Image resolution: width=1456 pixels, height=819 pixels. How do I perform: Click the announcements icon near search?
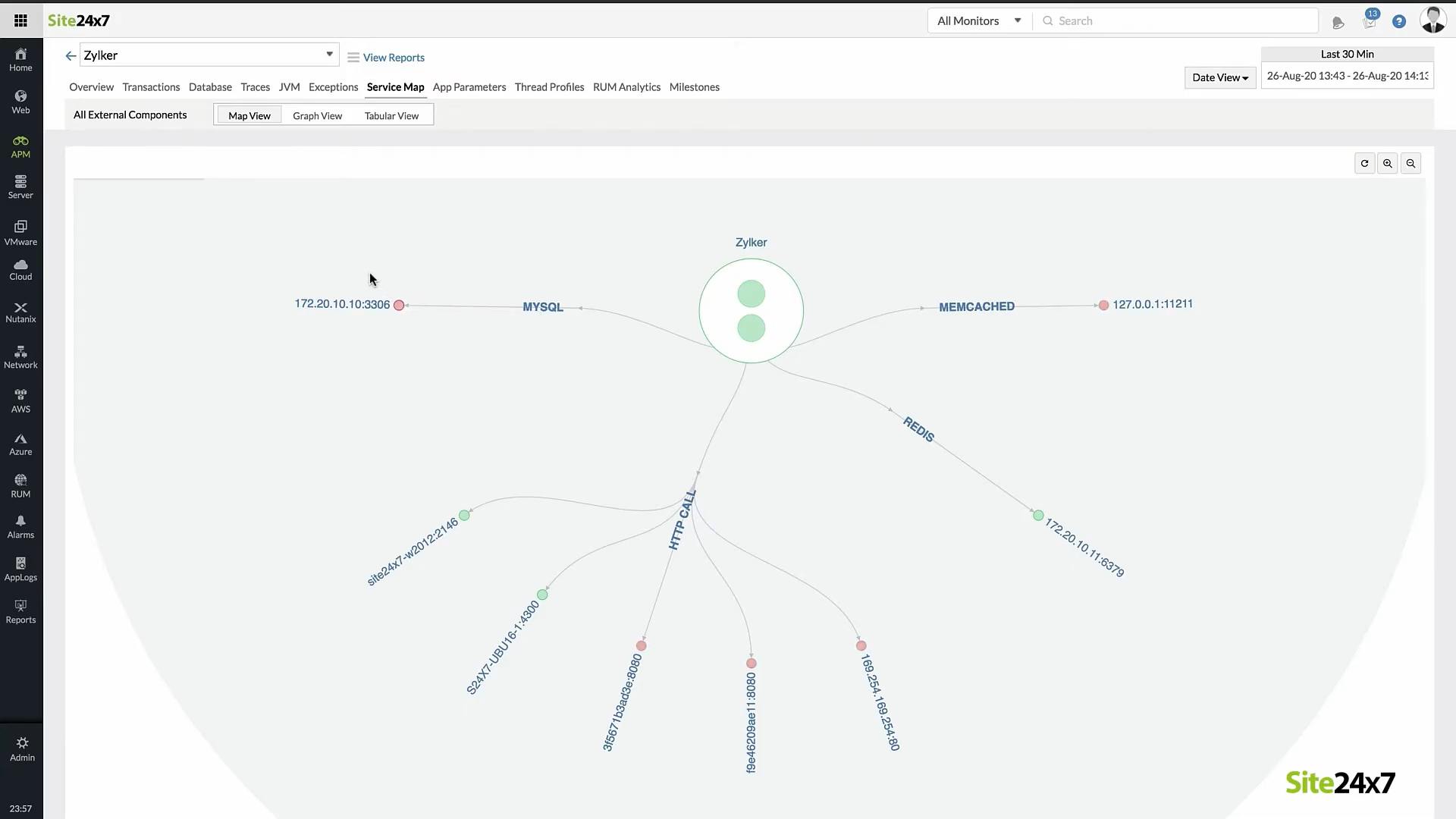point(1338,23)
